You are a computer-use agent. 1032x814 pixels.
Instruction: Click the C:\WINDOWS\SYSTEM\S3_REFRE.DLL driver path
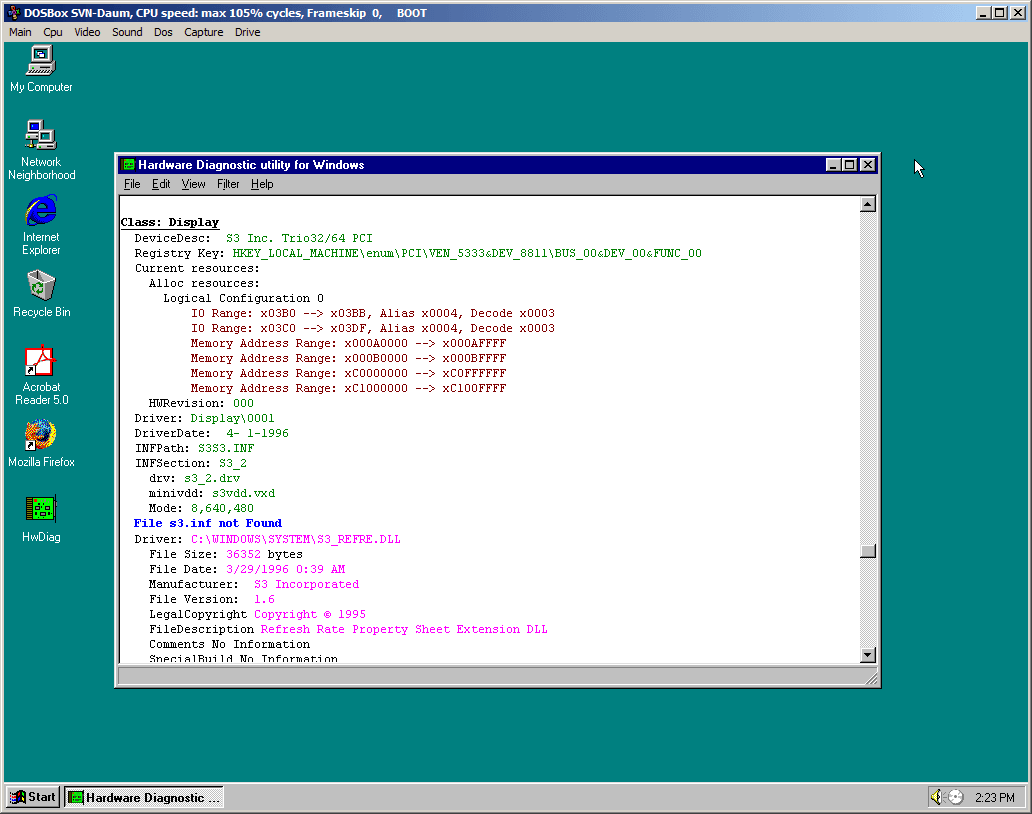coord(296,539)
